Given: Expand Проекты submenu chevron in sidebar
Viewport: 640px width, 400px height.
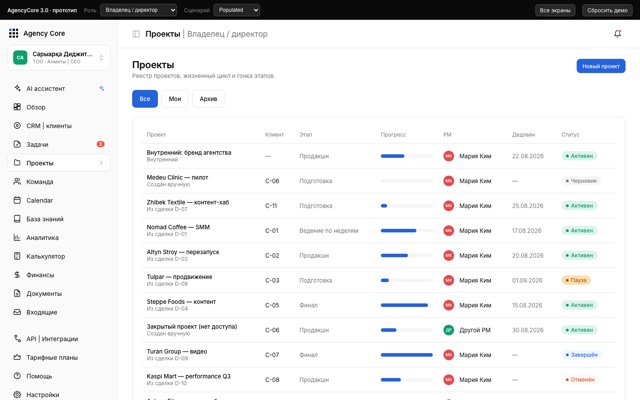Looking at the screenshot, I should point(101,163).
